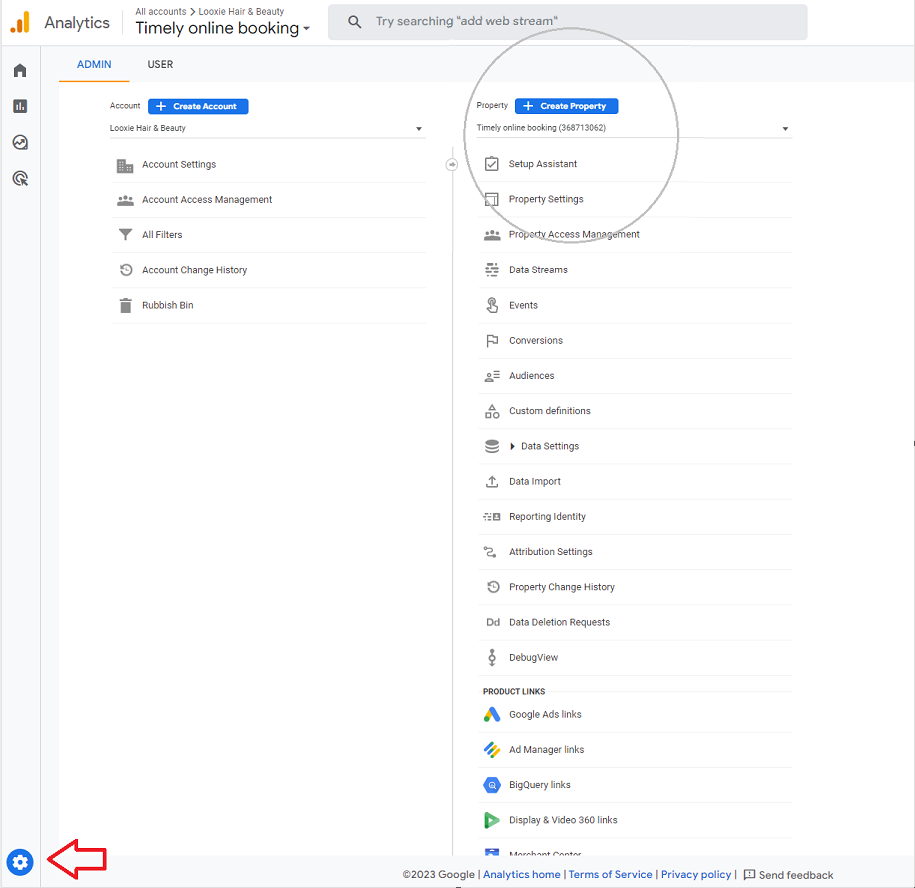Viewport: 915px width, 888px height.
Task: Click the Google Analytics logo
Action: click(x=20, y=23)
